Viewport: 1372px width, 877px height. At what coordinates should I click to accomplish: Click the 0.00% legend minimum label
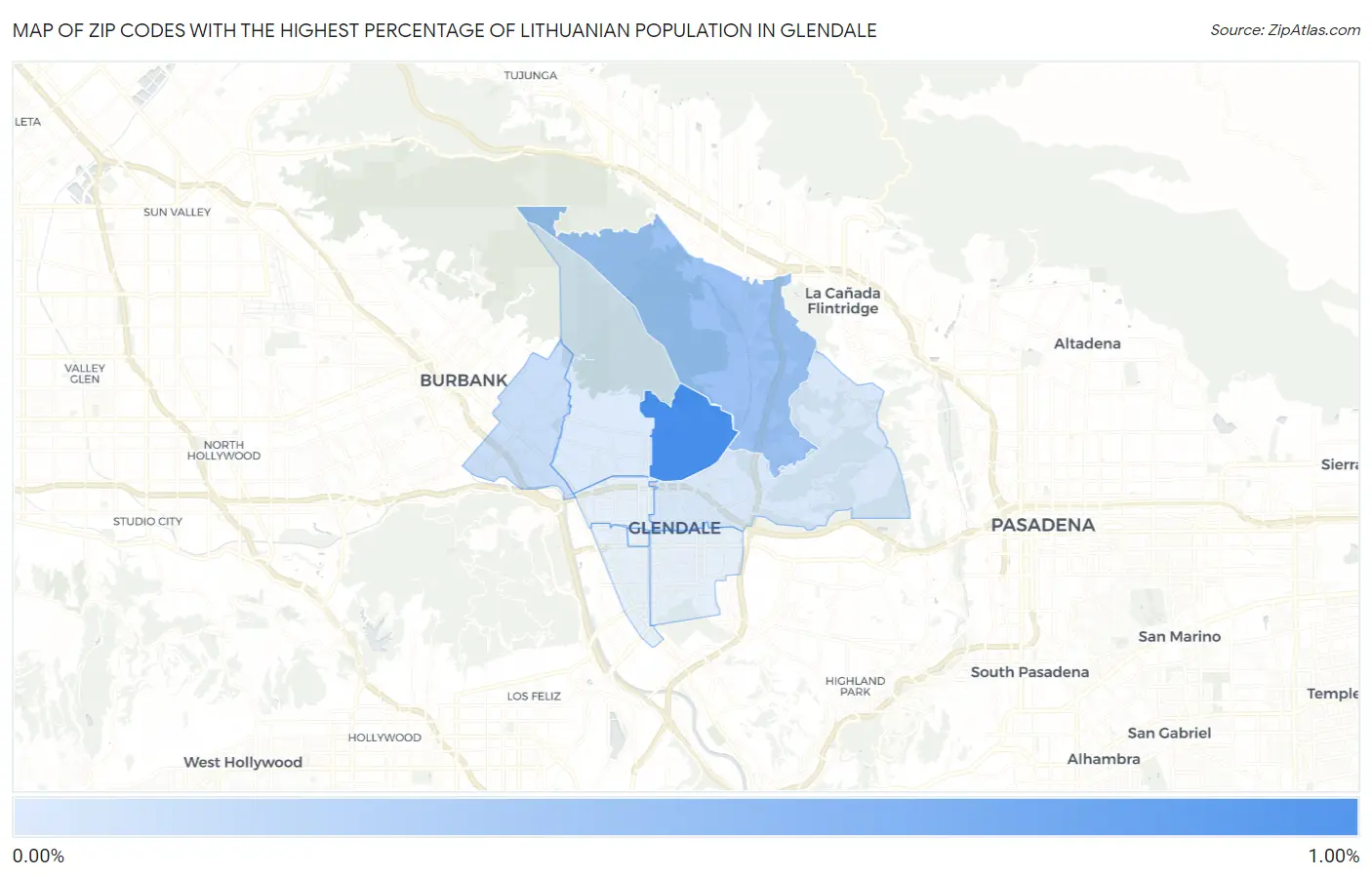(38, 856)
